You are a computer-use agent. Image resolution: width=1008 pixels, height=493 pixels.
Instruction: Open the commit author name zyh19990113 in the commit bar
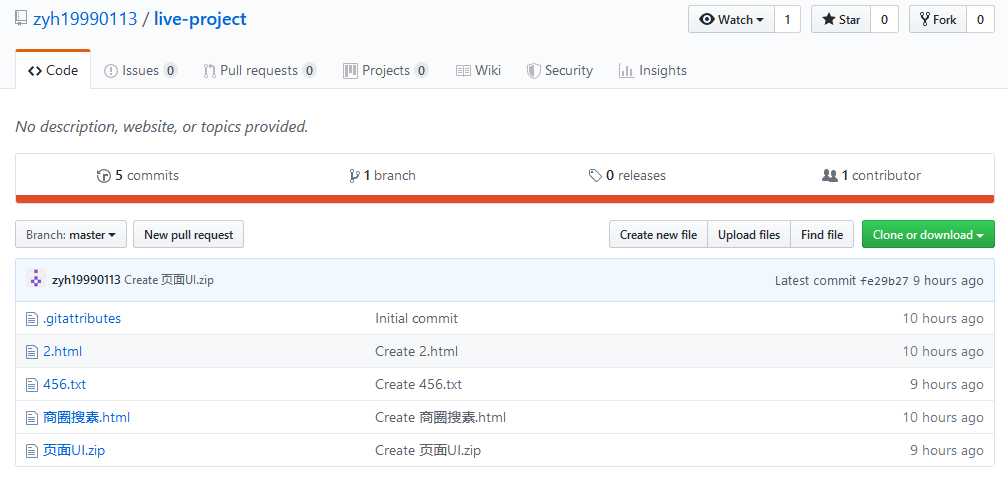coord(86,280)
